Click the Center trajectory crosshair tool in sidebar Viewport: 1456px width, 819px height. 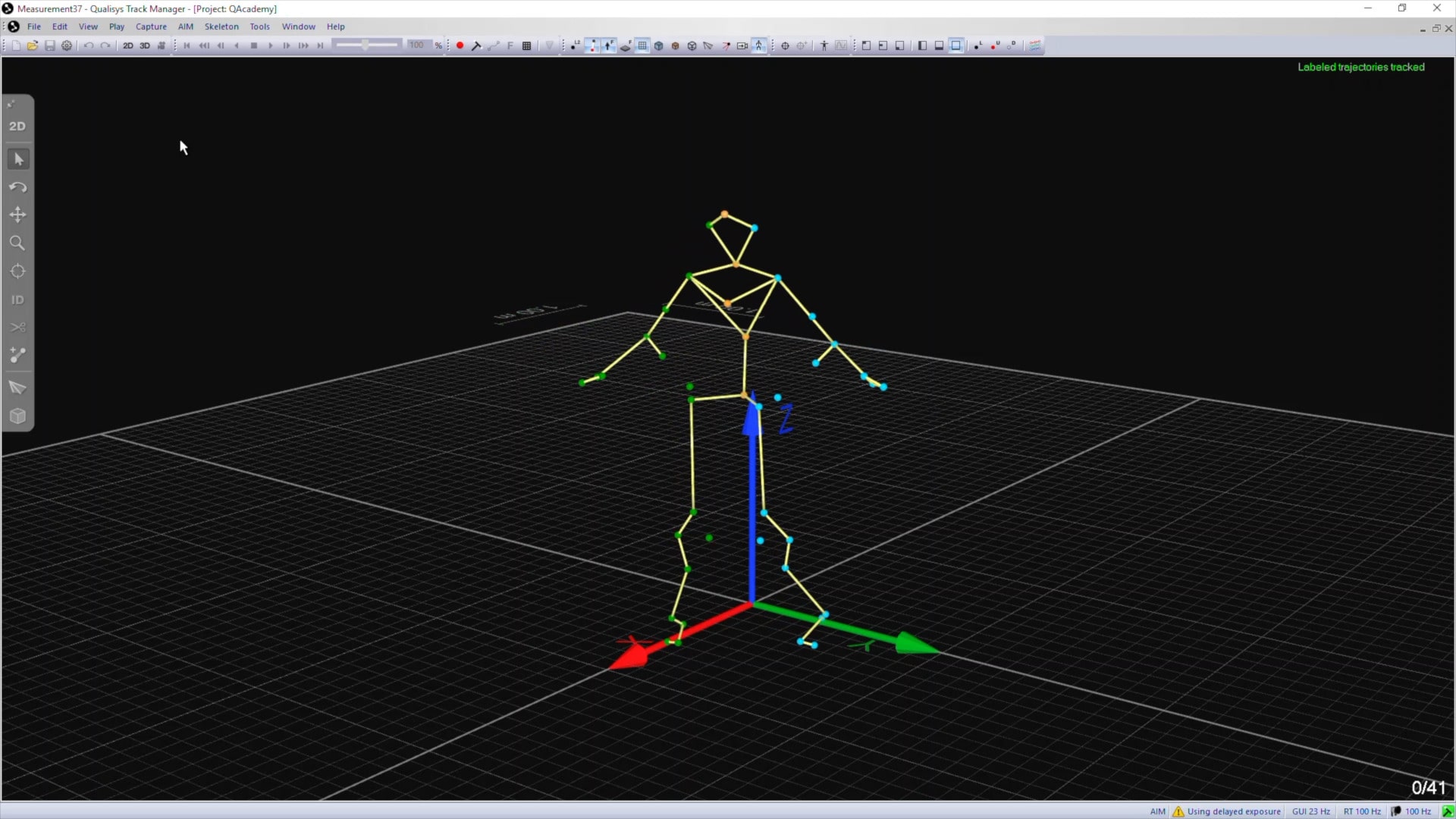point(17,271)
